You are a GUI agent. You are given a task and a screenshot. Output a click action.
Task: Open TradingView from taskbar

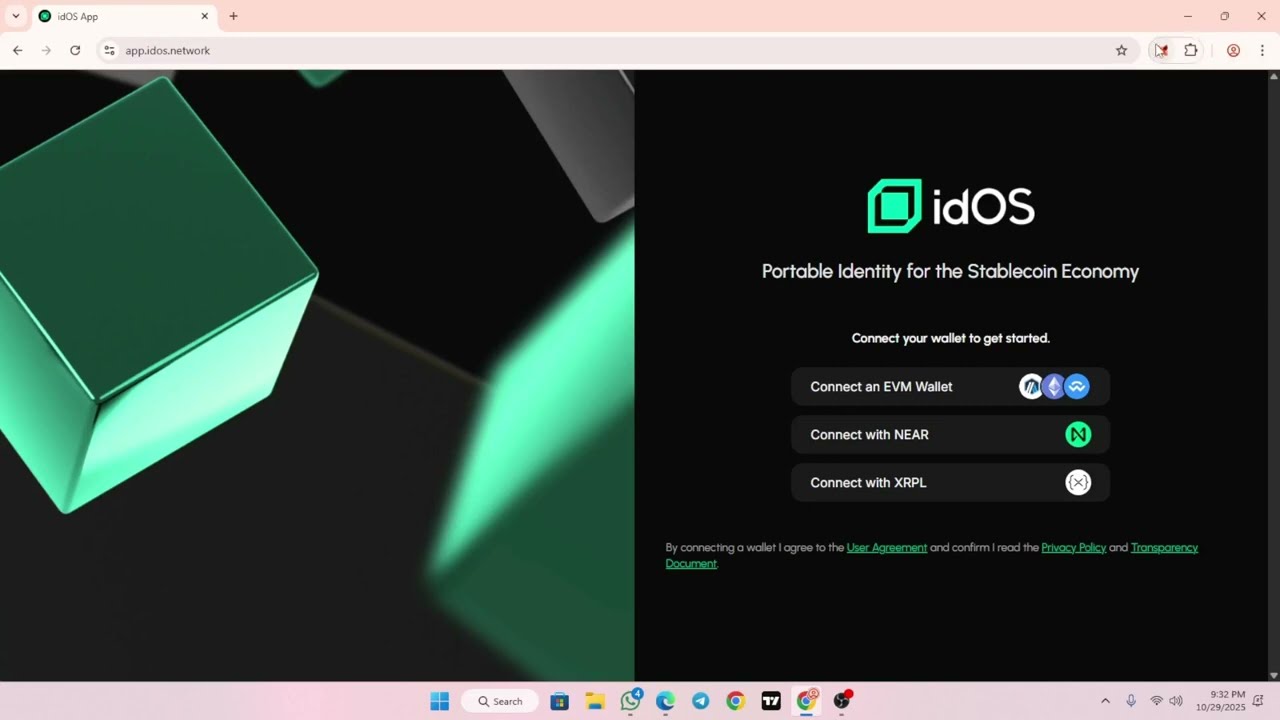771,701
